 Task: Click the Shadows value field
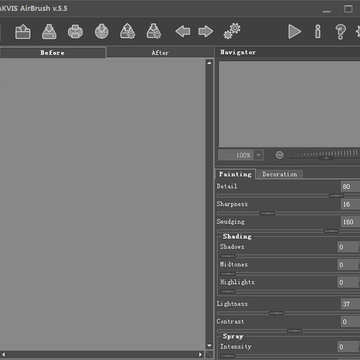[x=347, y=247]
